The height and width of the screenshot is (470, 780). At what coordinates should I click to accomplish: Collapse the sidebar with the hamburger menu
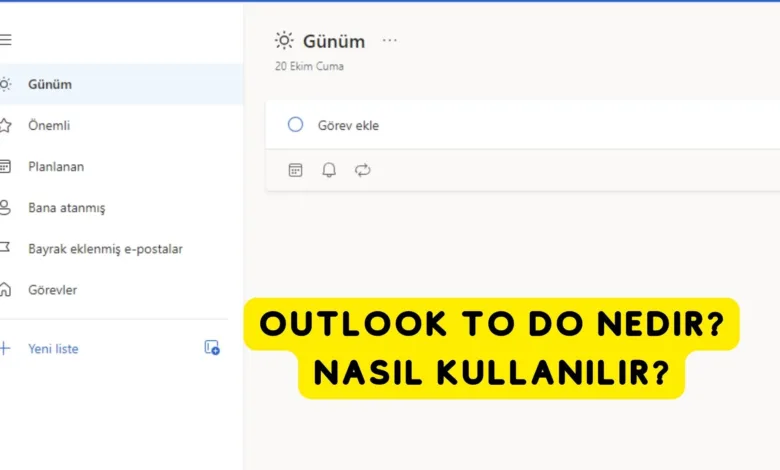[x=6, y=40]
